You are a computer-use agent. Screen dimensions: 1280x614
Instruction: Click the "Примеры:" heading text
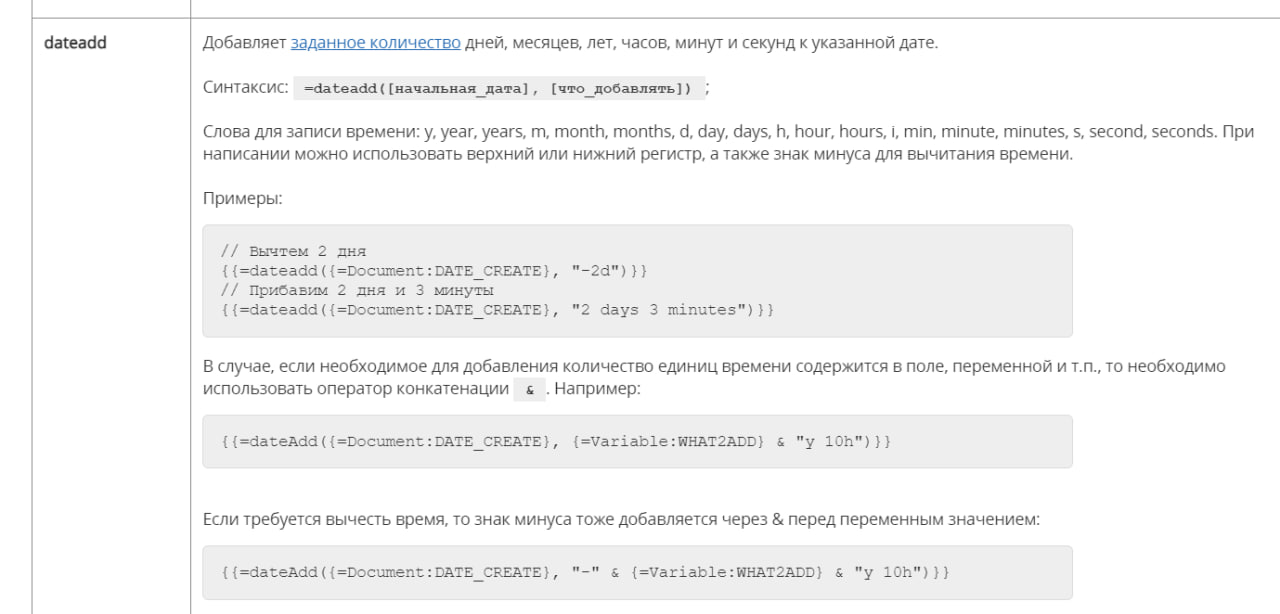(x=242, y=198)
